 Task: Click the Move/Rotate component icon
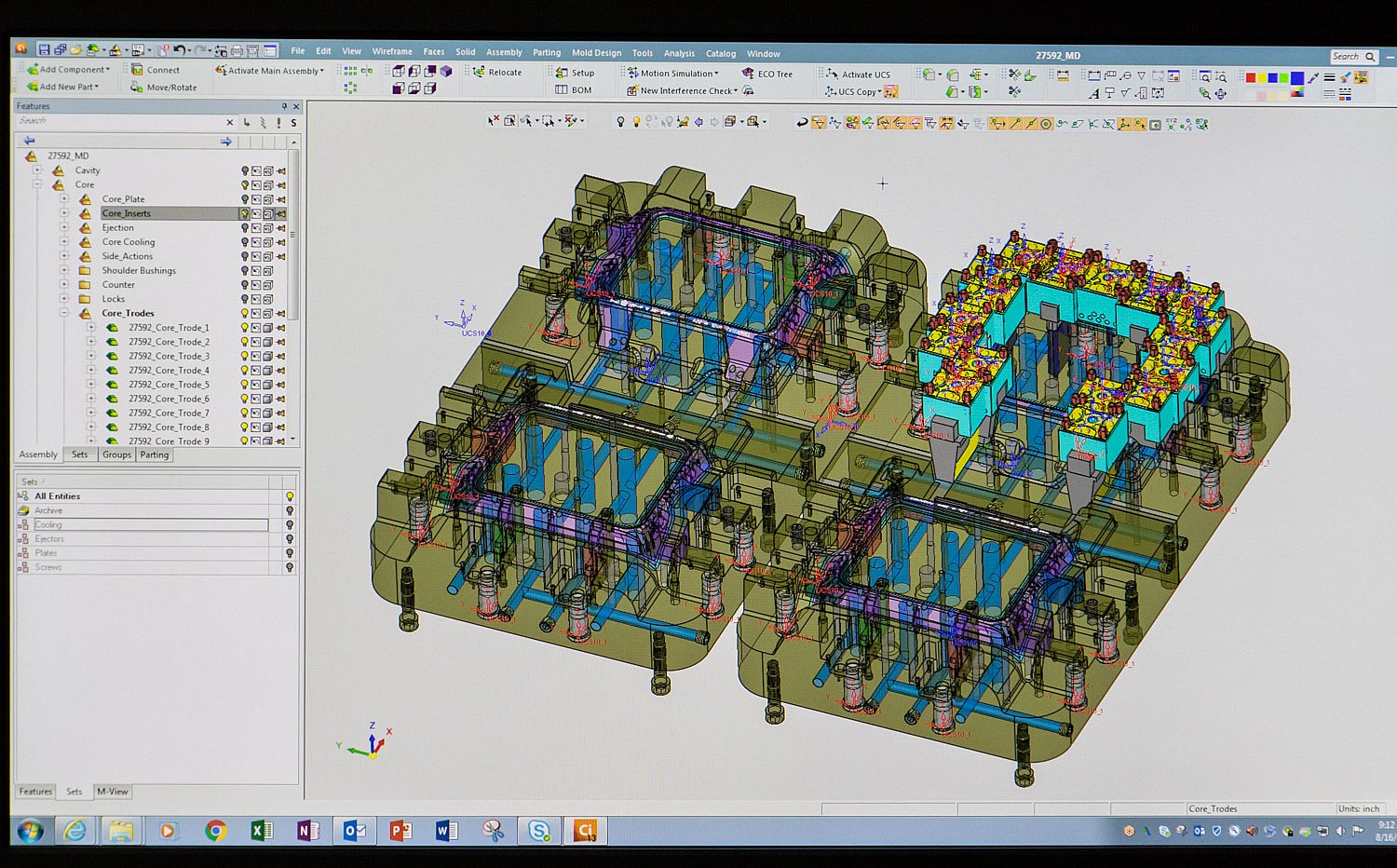(137, 87)
